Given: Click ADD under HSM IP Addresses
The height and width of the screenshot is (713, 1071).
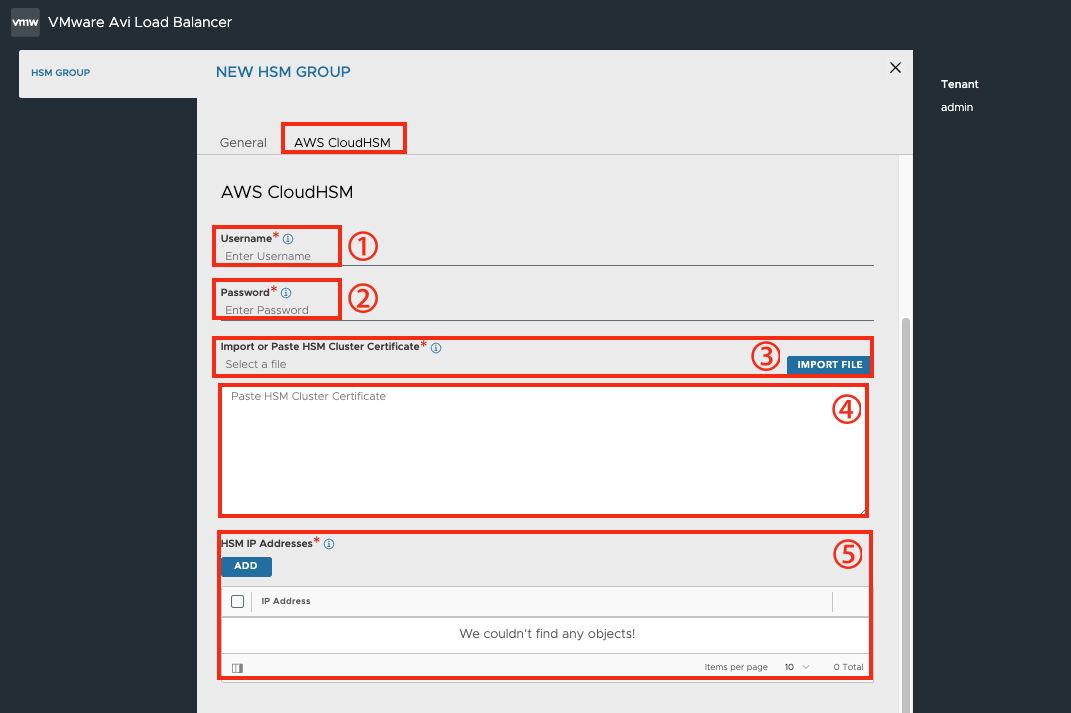Looking at the screenshot, I should [246, 566].
